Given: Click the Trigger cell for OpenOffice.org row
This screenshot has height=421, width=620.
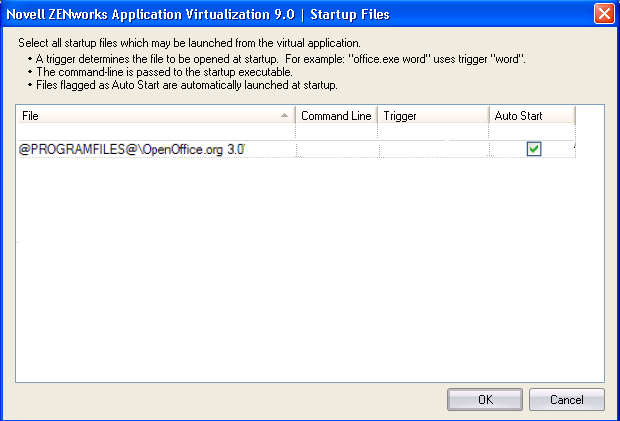Looking at the screenshot, I should [434, 149].
